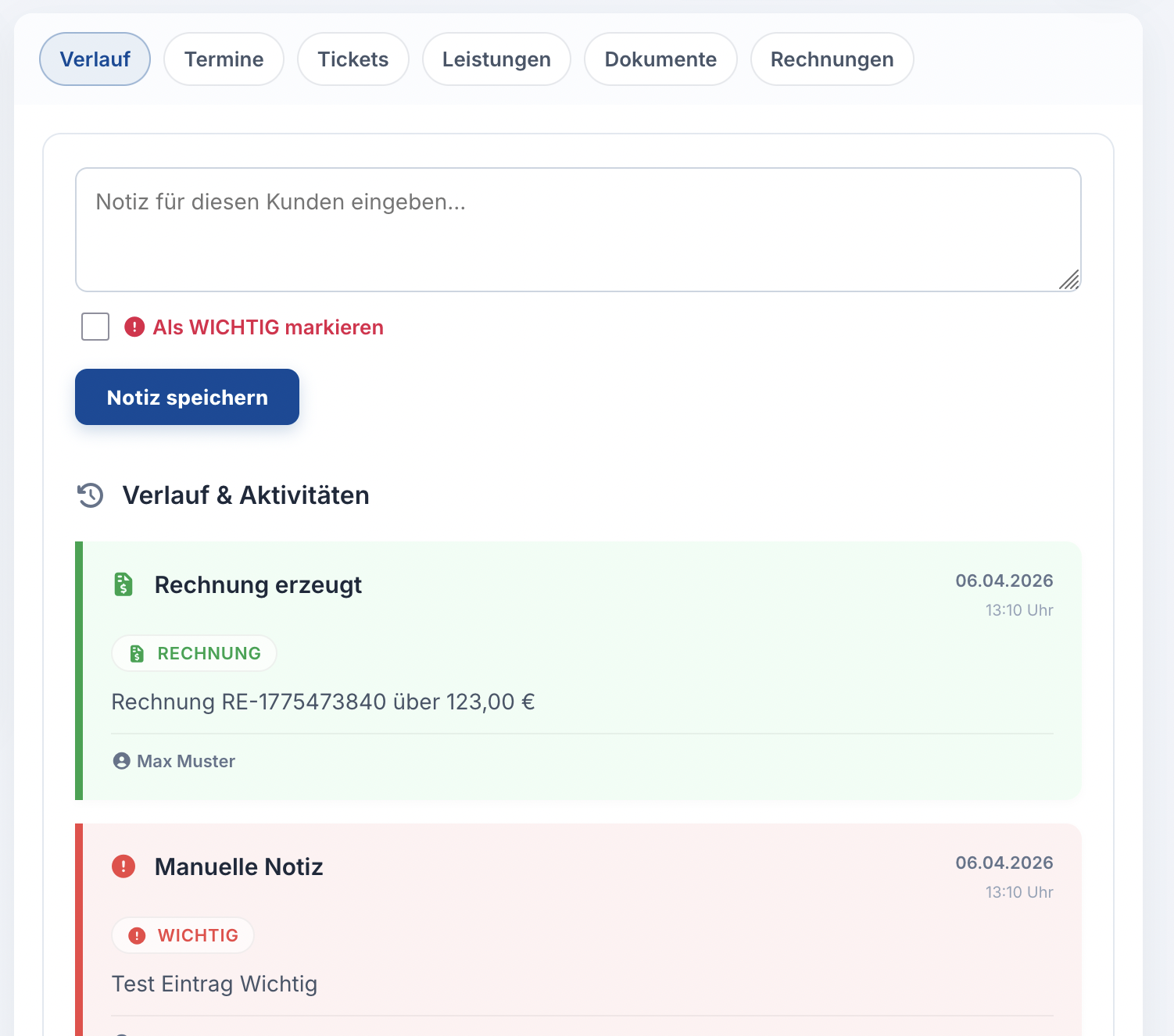Select the invoice text "Rechnung RE-1775473840 über 123,00 €"

pos(323,702)
